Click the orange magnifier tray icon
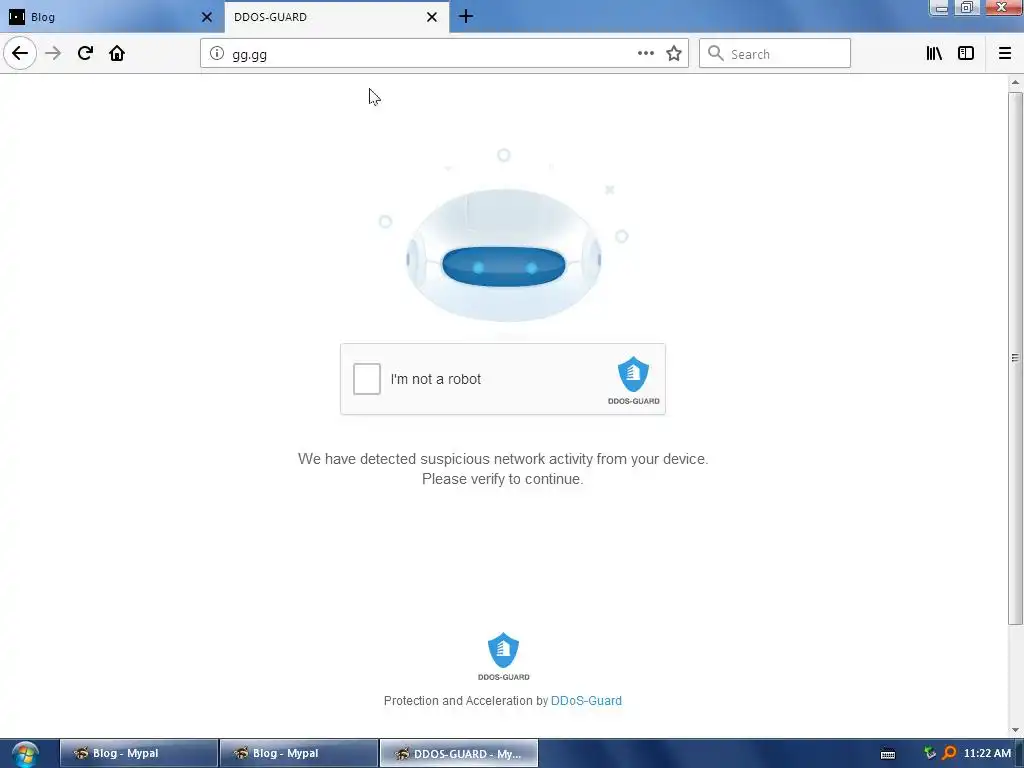 [949, 753]
